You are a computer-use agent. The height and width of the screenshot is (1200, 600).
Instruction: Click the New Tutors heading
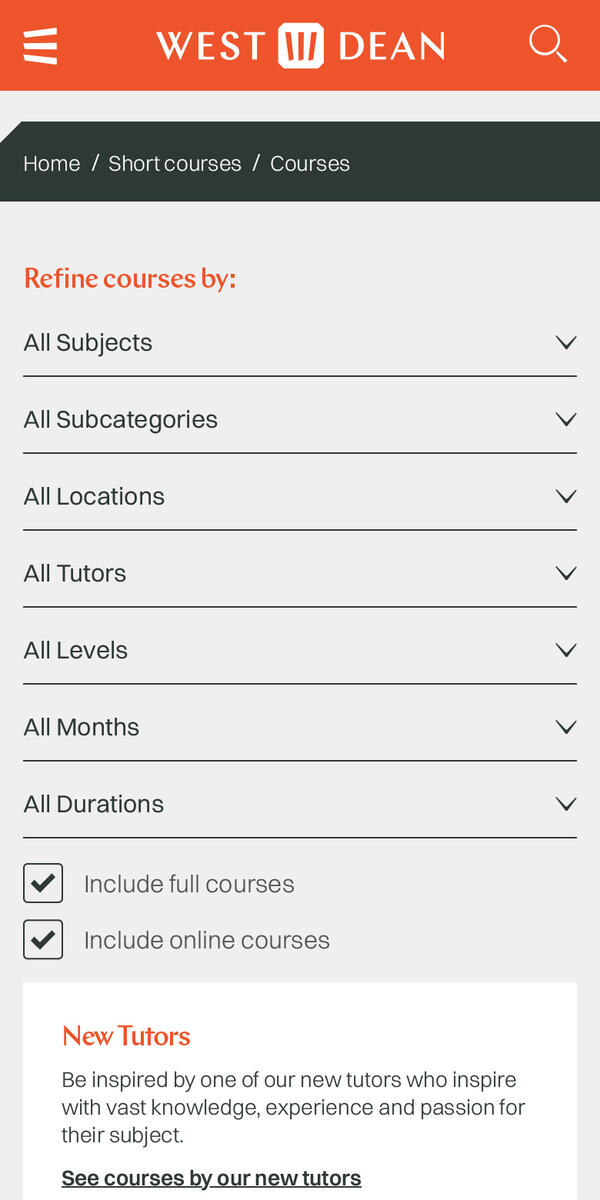[x=126, y=1036]
